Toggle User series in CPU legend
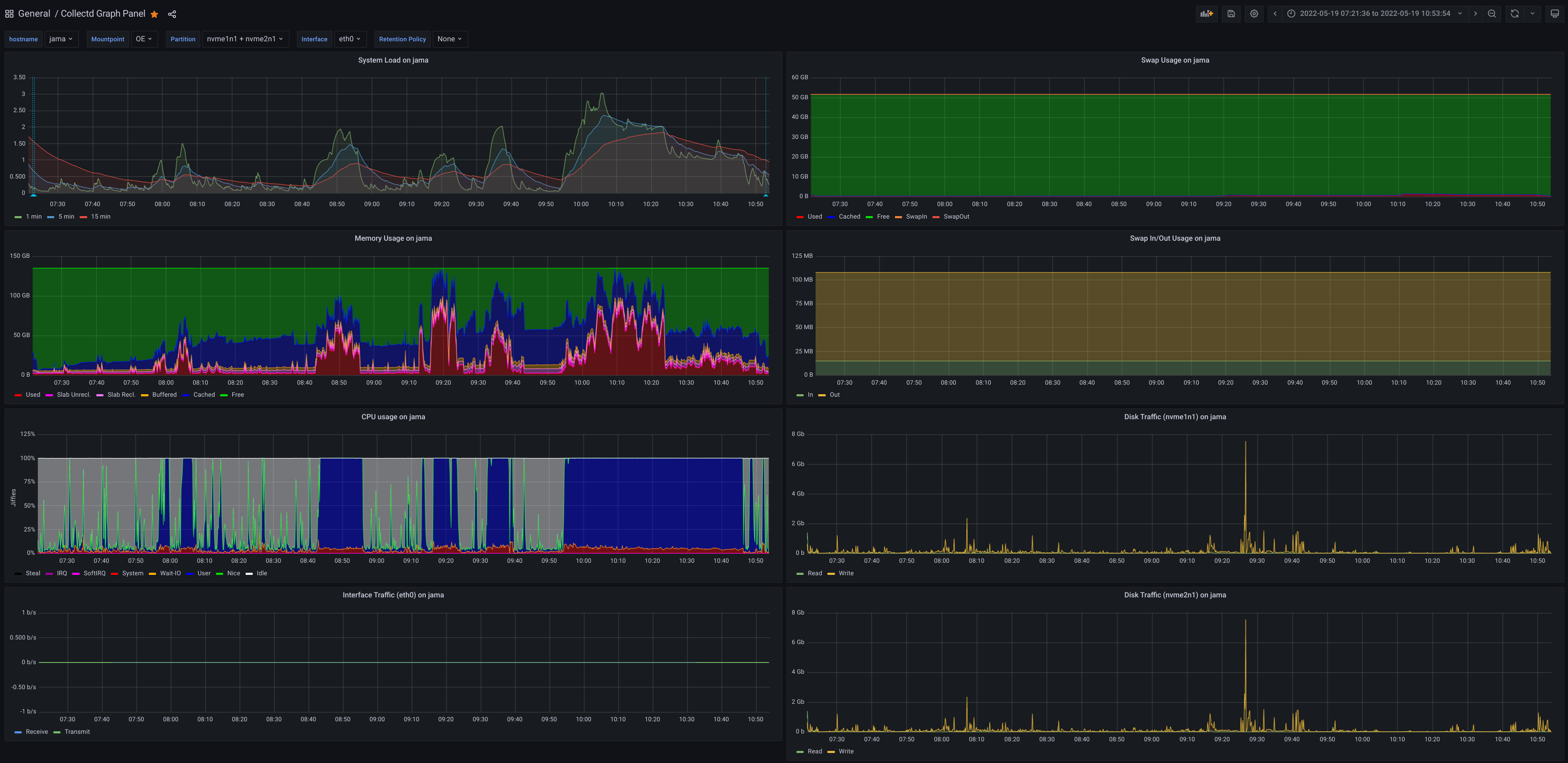Screen dimensions: 1568x763 [x=204, y=574]
